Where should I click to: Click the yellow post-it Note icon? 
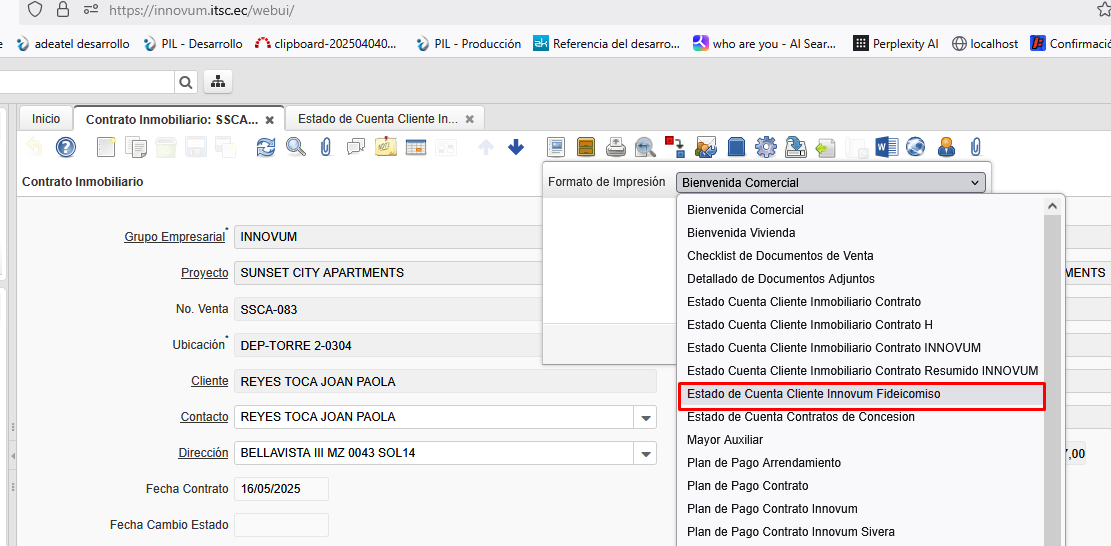[386, 147]
